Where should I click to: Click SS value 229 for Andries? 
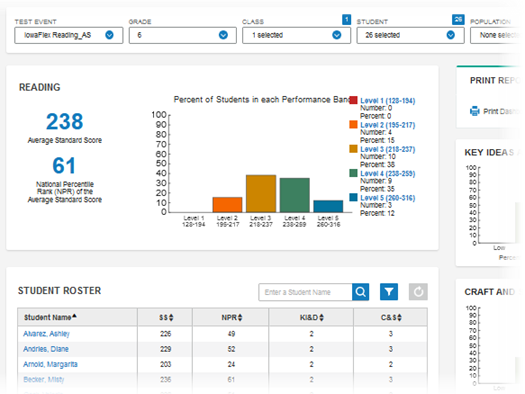pyautogui.click(x=165, y=349)
